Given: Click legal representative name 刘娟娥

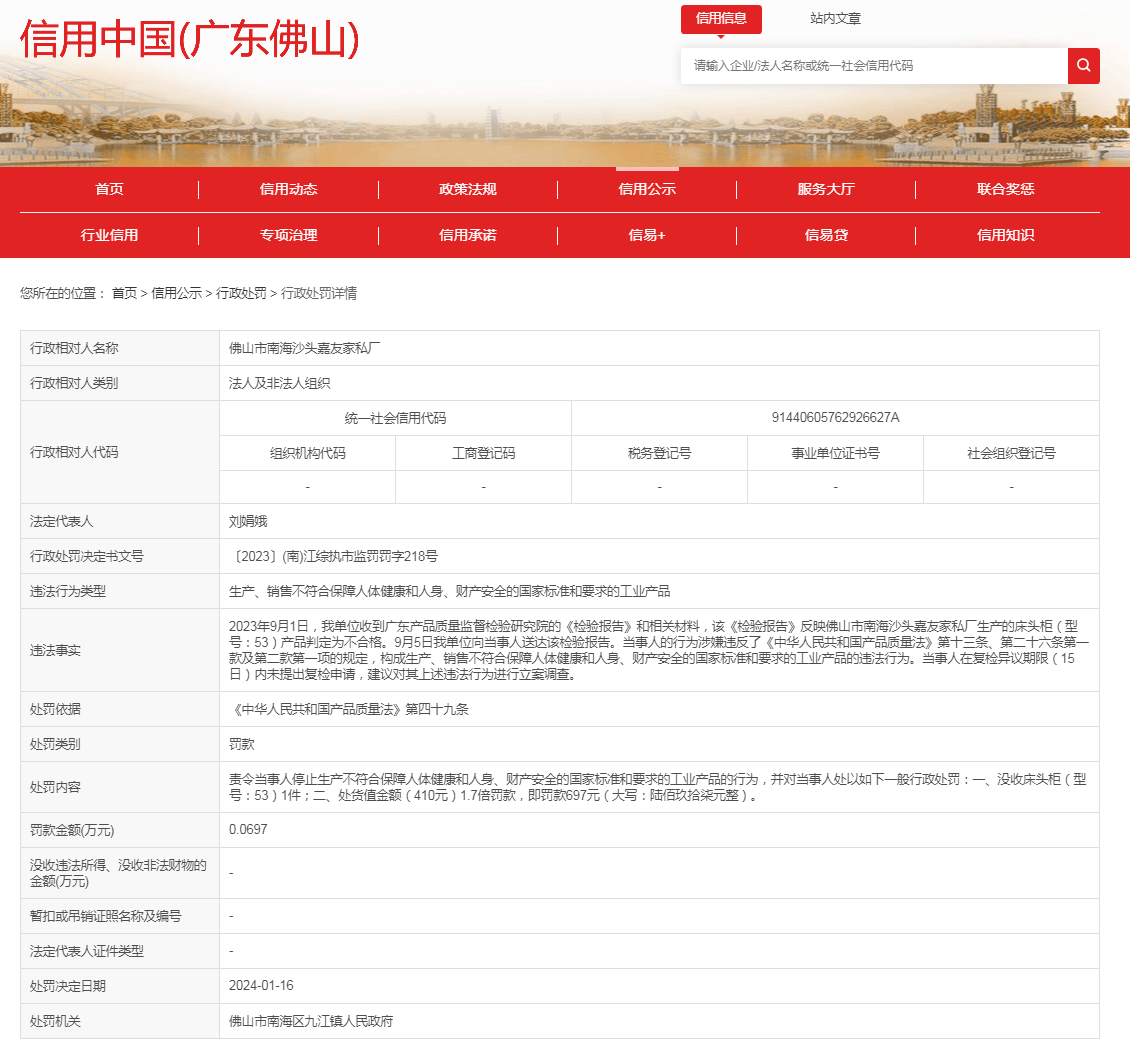Looking at the screenshot, I should click(248, 522).
